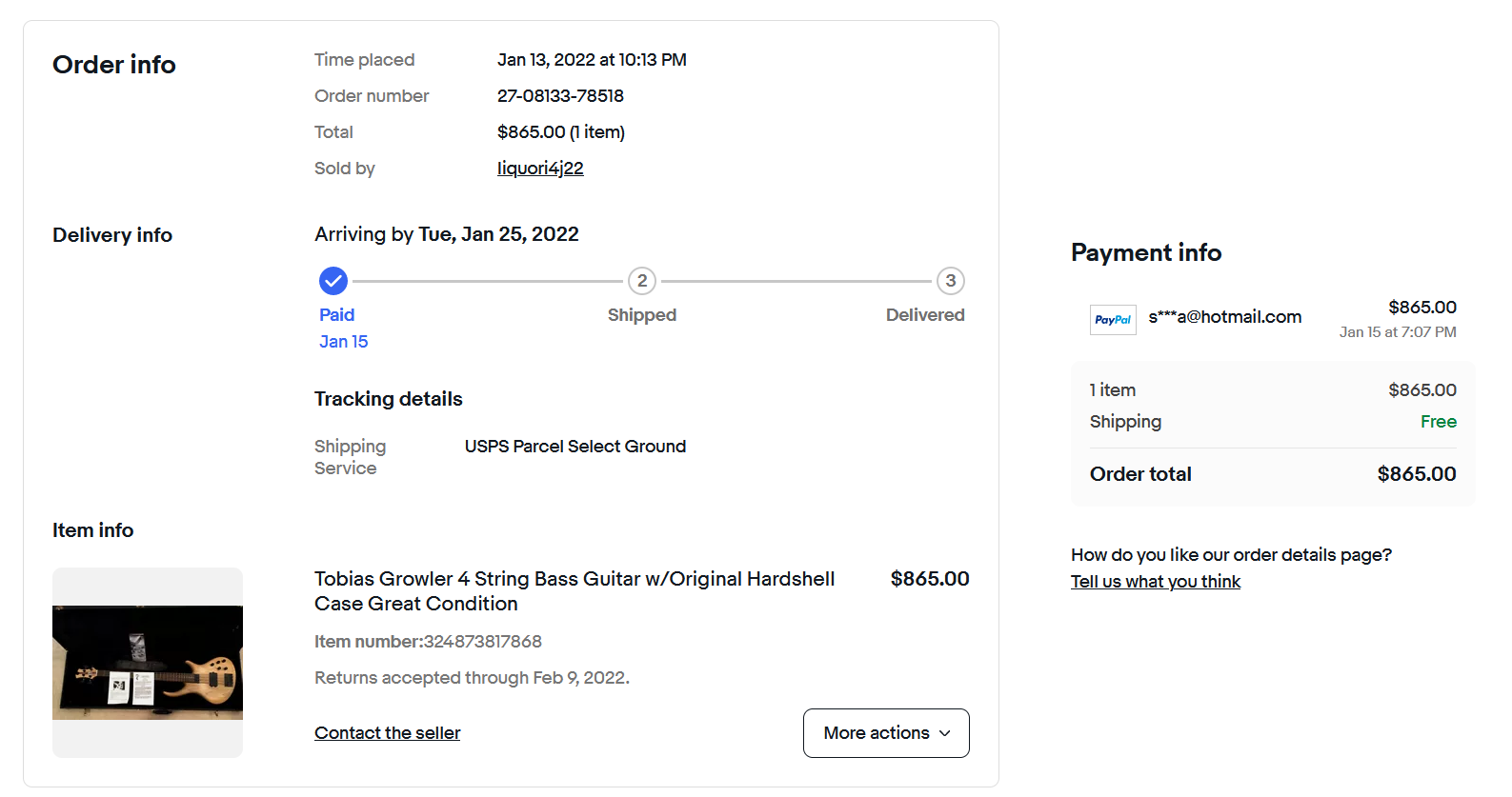Select order number 27-08133-78518
Screen dimensions: 1512x797
tap(560, 96)
